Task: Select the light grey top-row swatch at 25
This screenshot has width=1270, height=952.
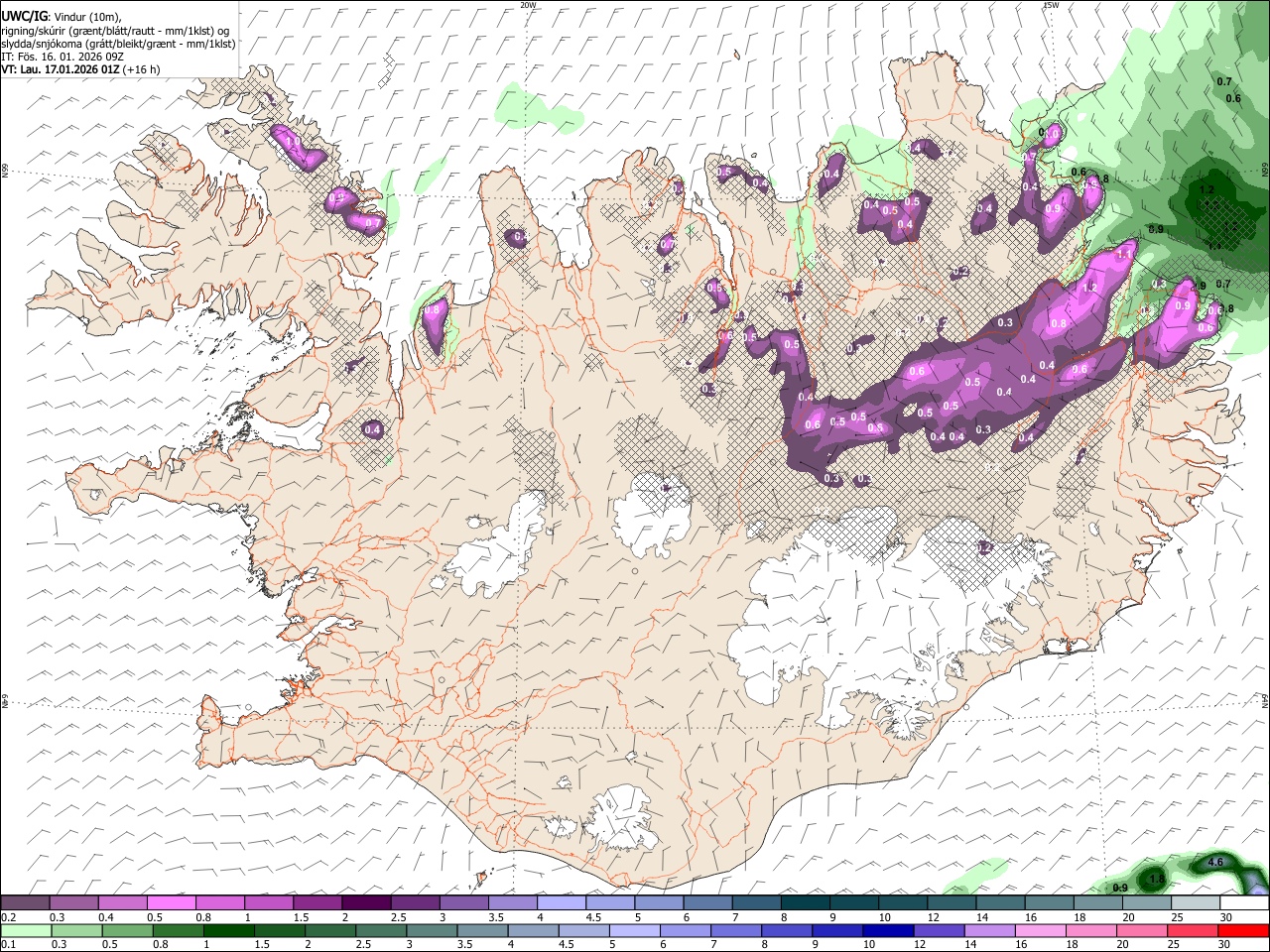Action: (1195, 902)
